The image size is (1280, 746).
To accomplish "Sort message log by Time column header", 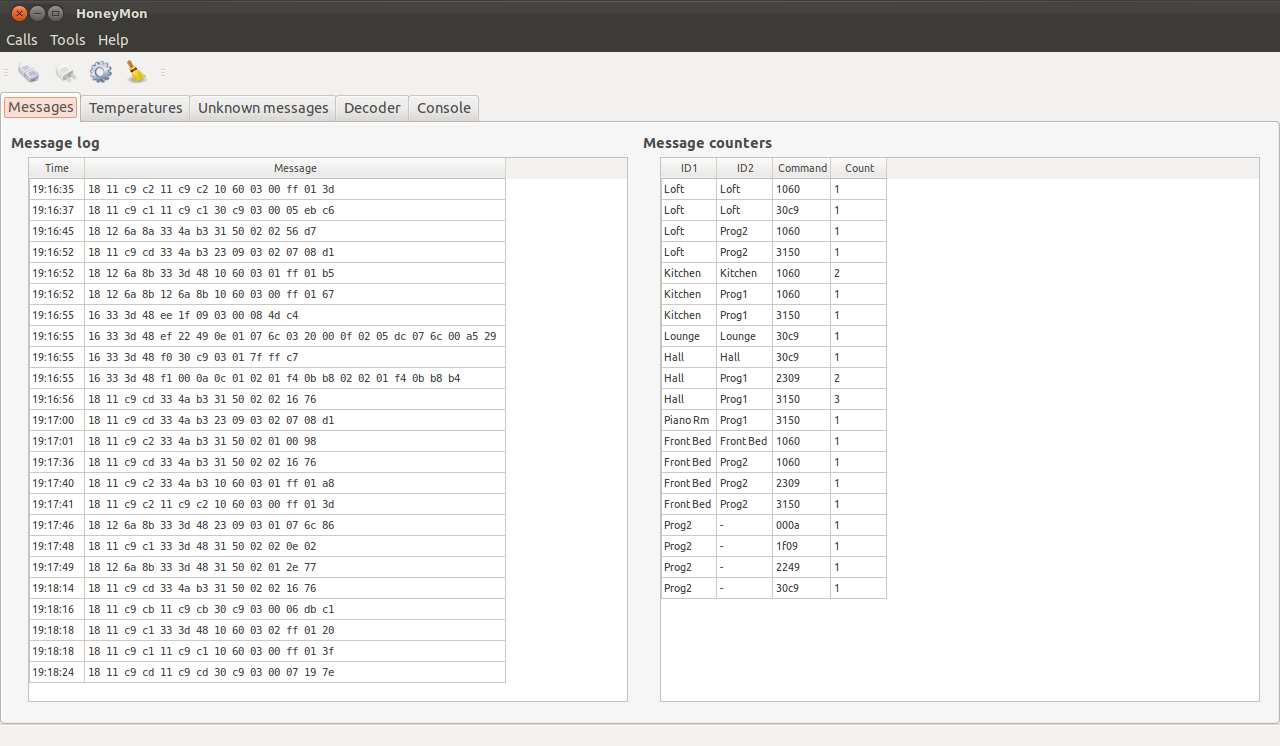I will (x=57, y=168).
